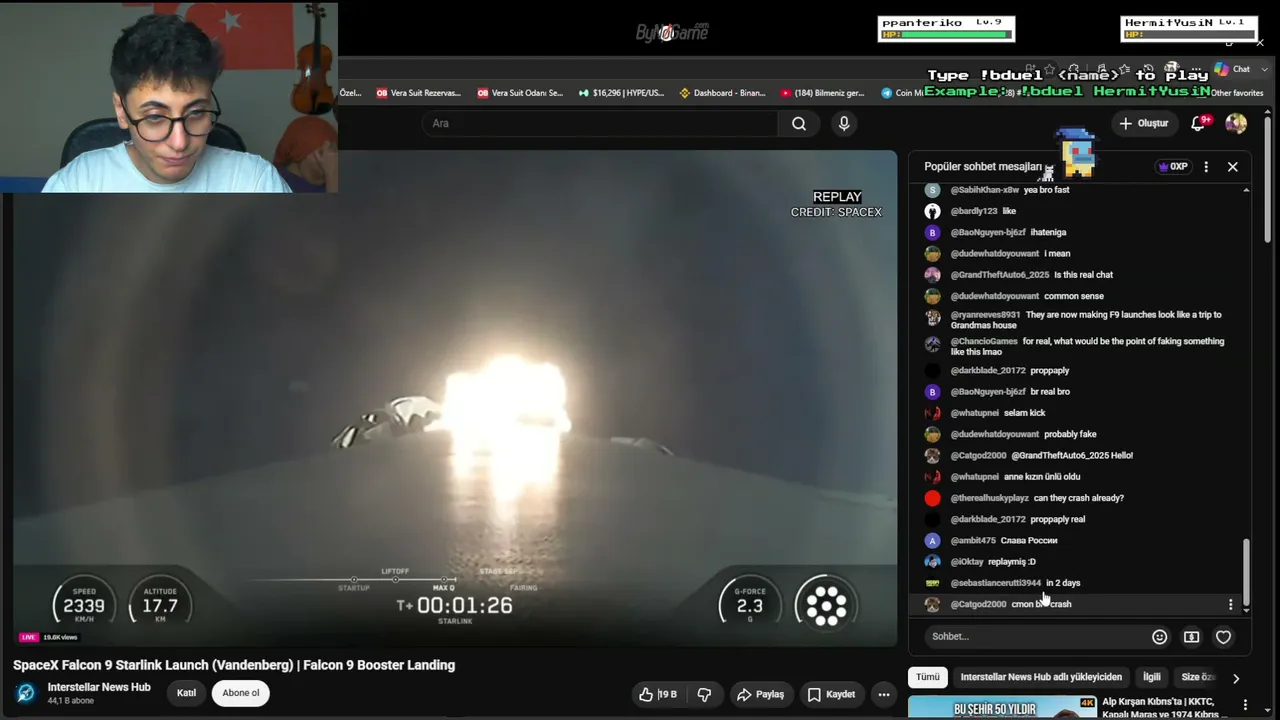
Task: Close the live chat panel
Action: pyautogui.click(x=1232, y=167)
